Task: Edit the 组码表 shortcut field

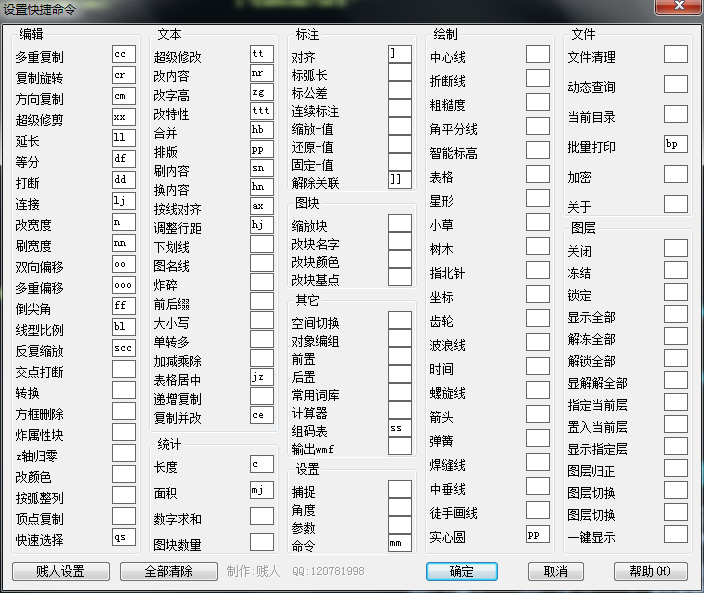Action: [x=400, y=428]
